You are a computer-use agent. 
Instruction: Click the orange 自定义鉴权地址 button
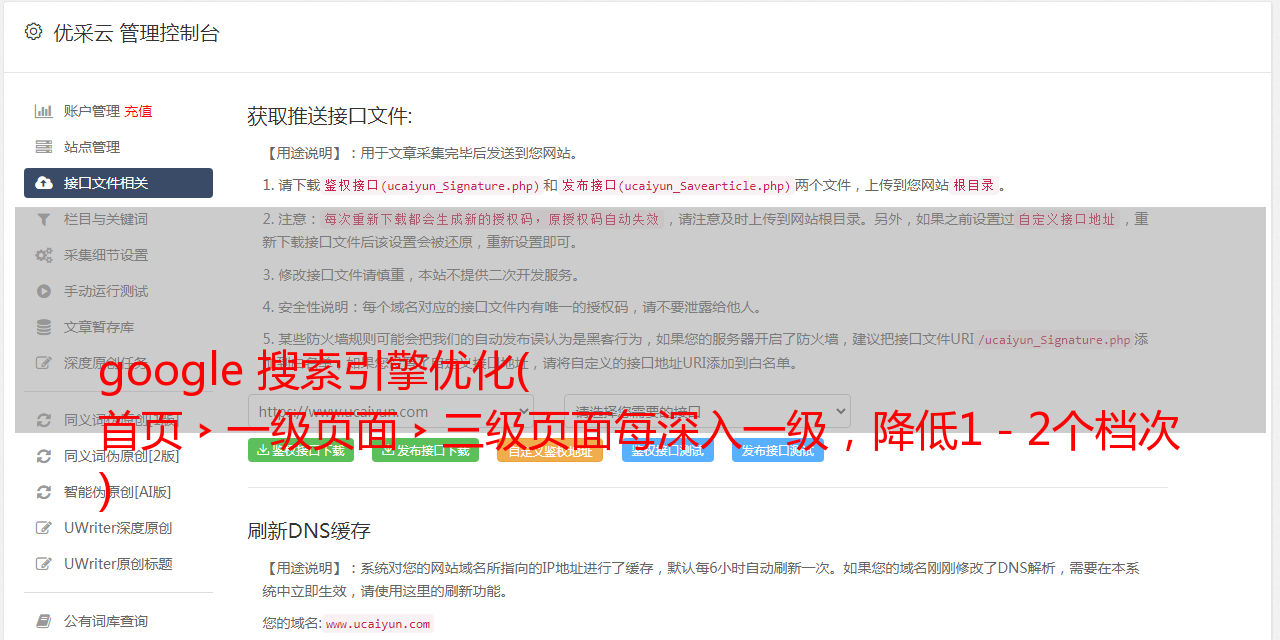point(550,450)
